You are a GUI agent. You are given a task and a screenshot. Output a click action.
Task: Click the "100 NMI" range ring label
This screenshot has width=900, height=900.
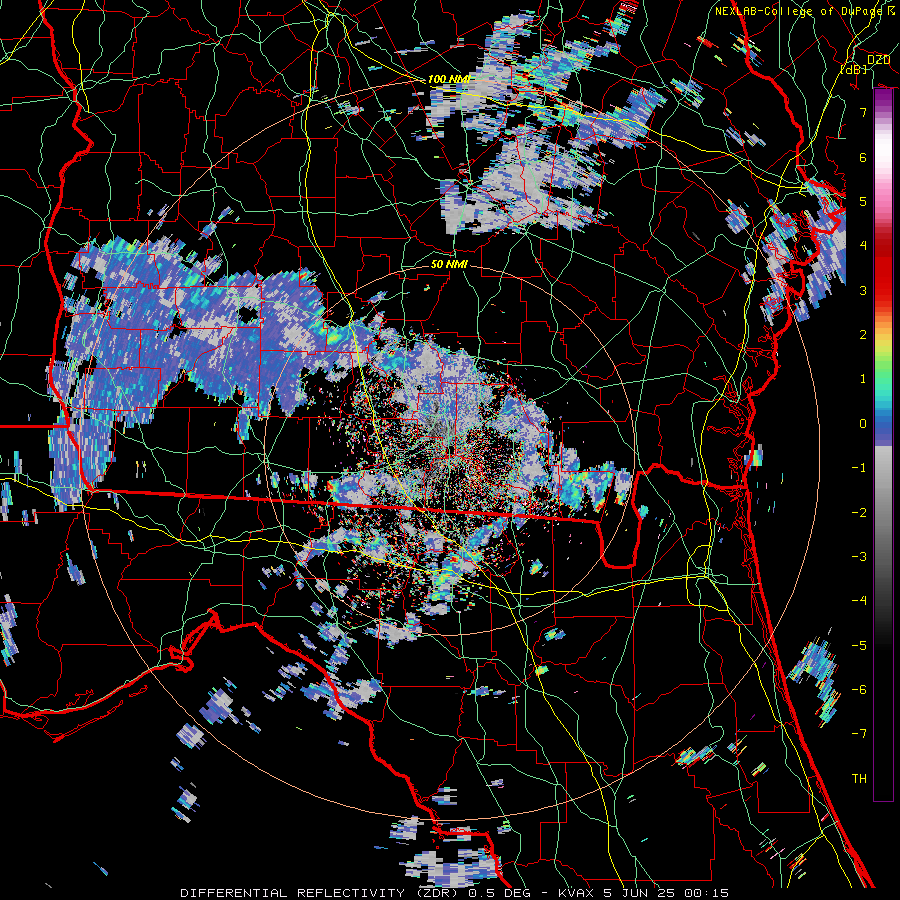tap(449, 79)
